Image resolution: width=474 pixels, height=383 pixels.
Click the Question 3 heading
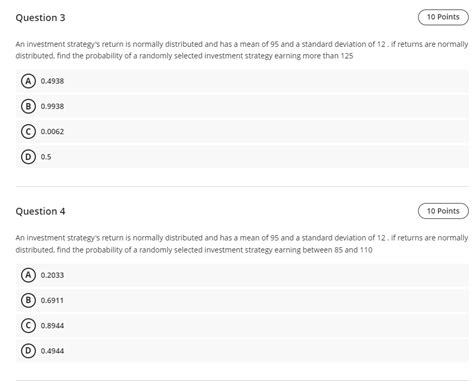(40, 18)
